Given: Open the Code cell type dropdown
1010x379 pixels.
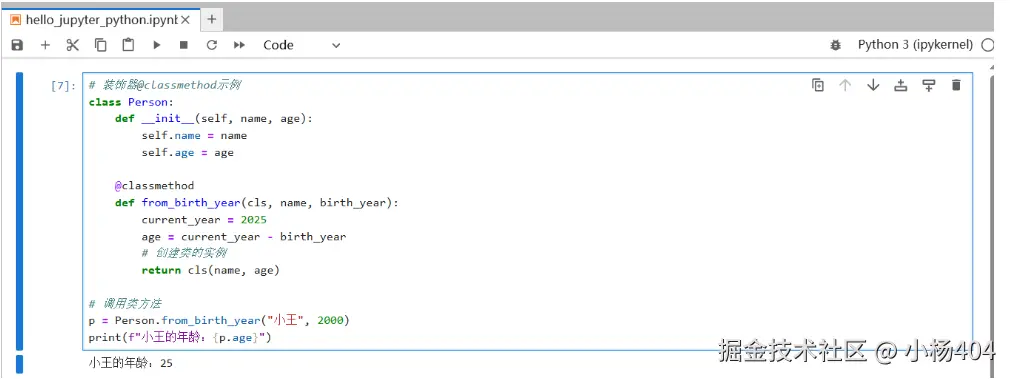Looking at the screenshot, I should point(301,45).
